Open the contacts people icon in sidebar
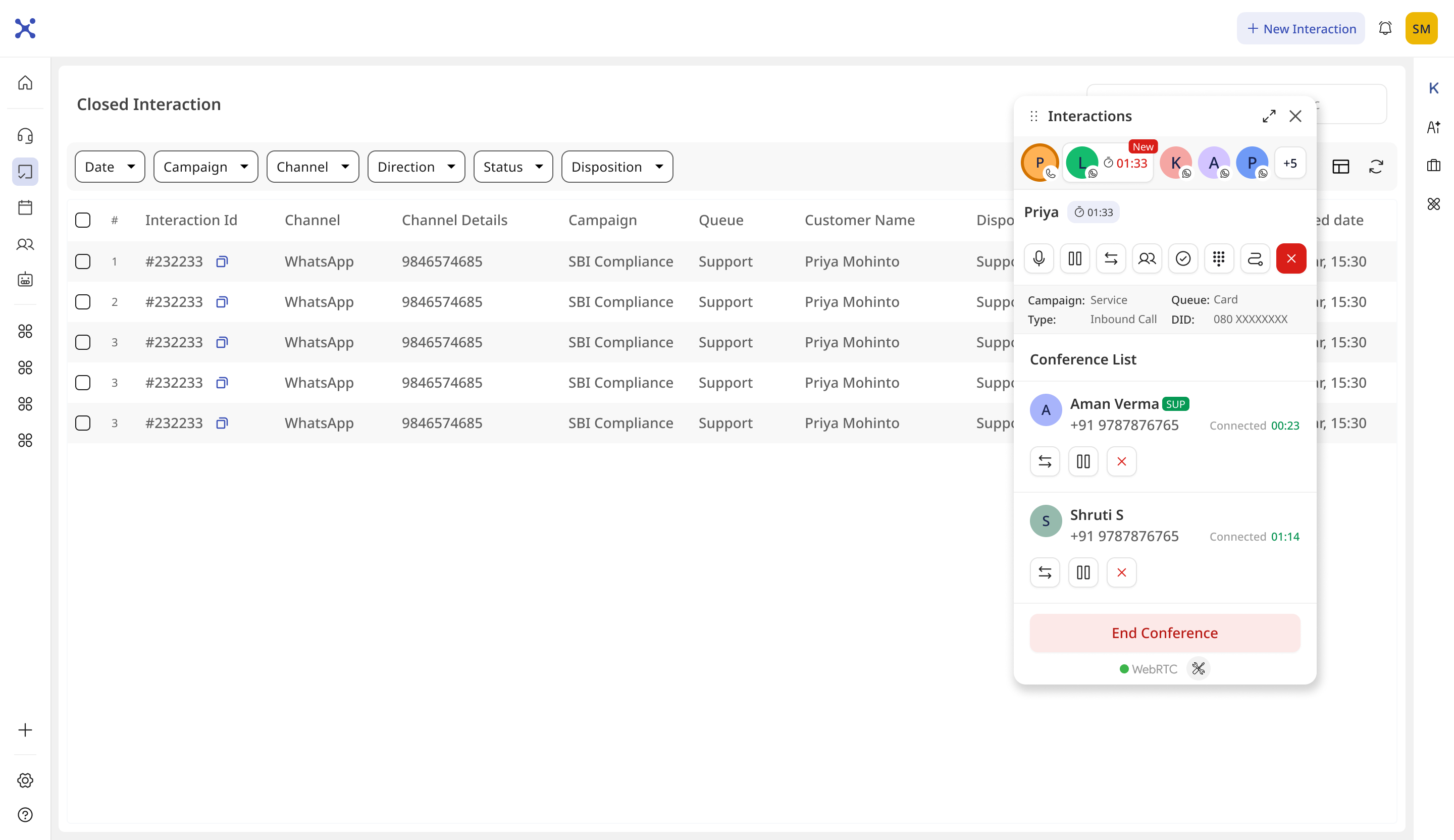This screenshot has height=840, width=1454. (x=25, y=244)
